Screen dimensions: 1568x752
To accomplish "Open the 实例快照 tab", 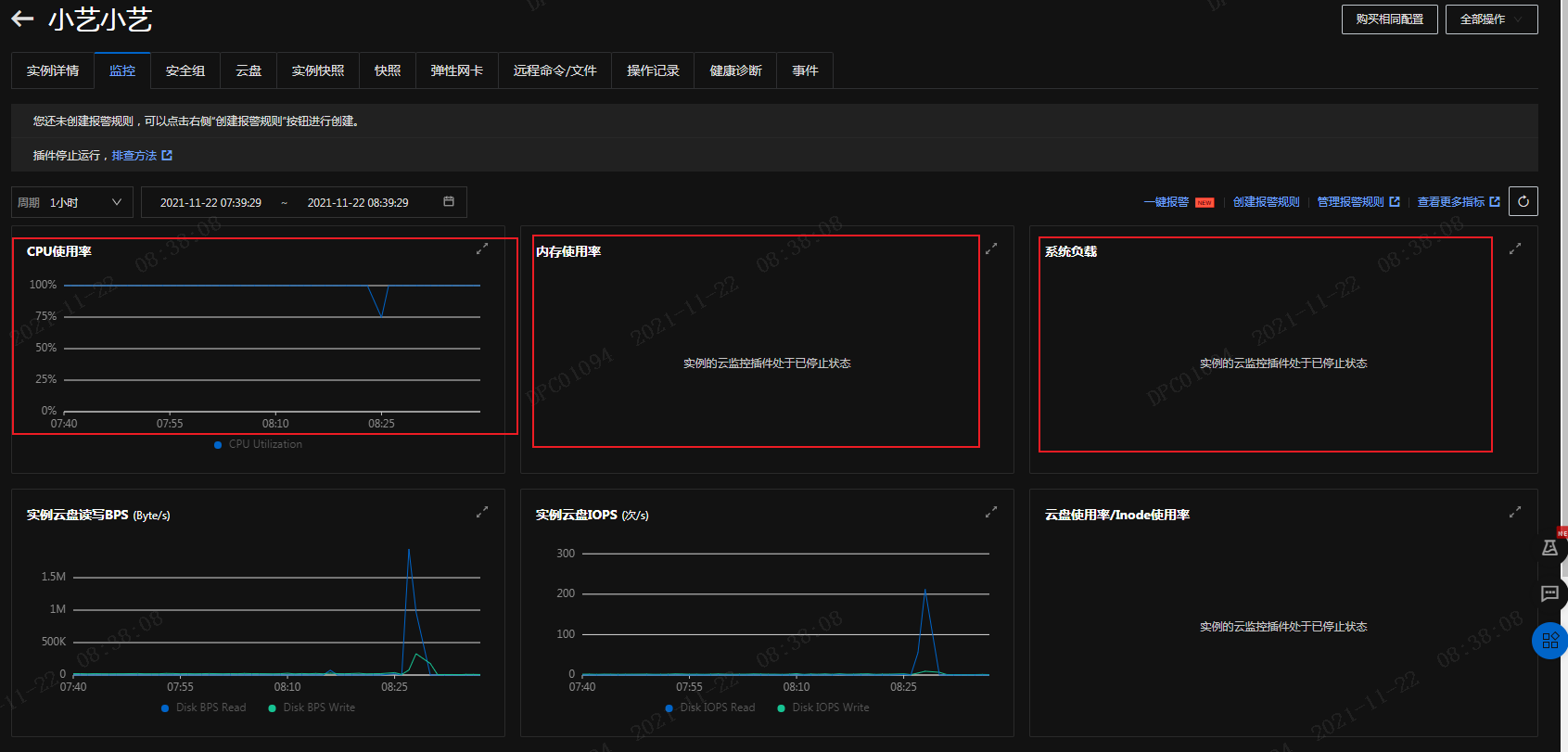I will coord(318,70).
